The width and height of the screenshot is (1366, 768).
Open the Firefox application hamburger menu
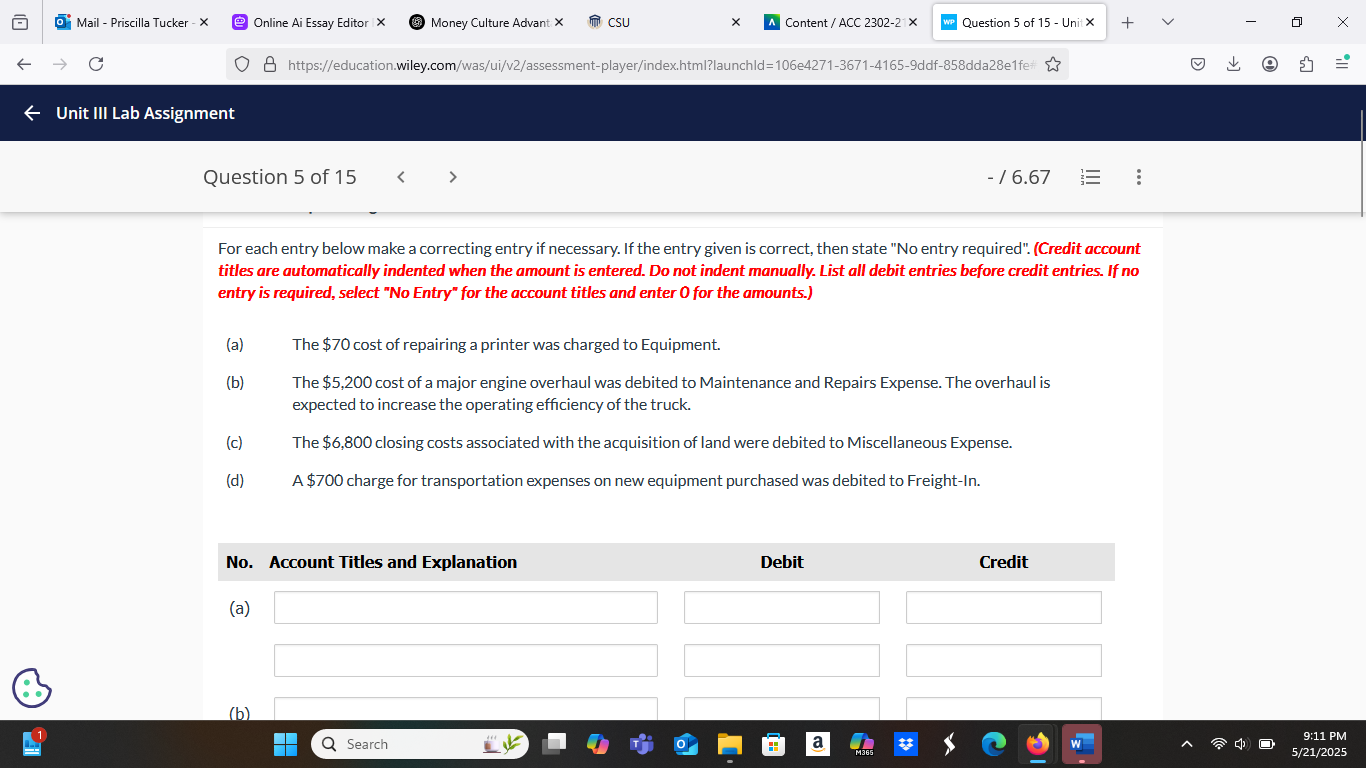[1342, 63]
